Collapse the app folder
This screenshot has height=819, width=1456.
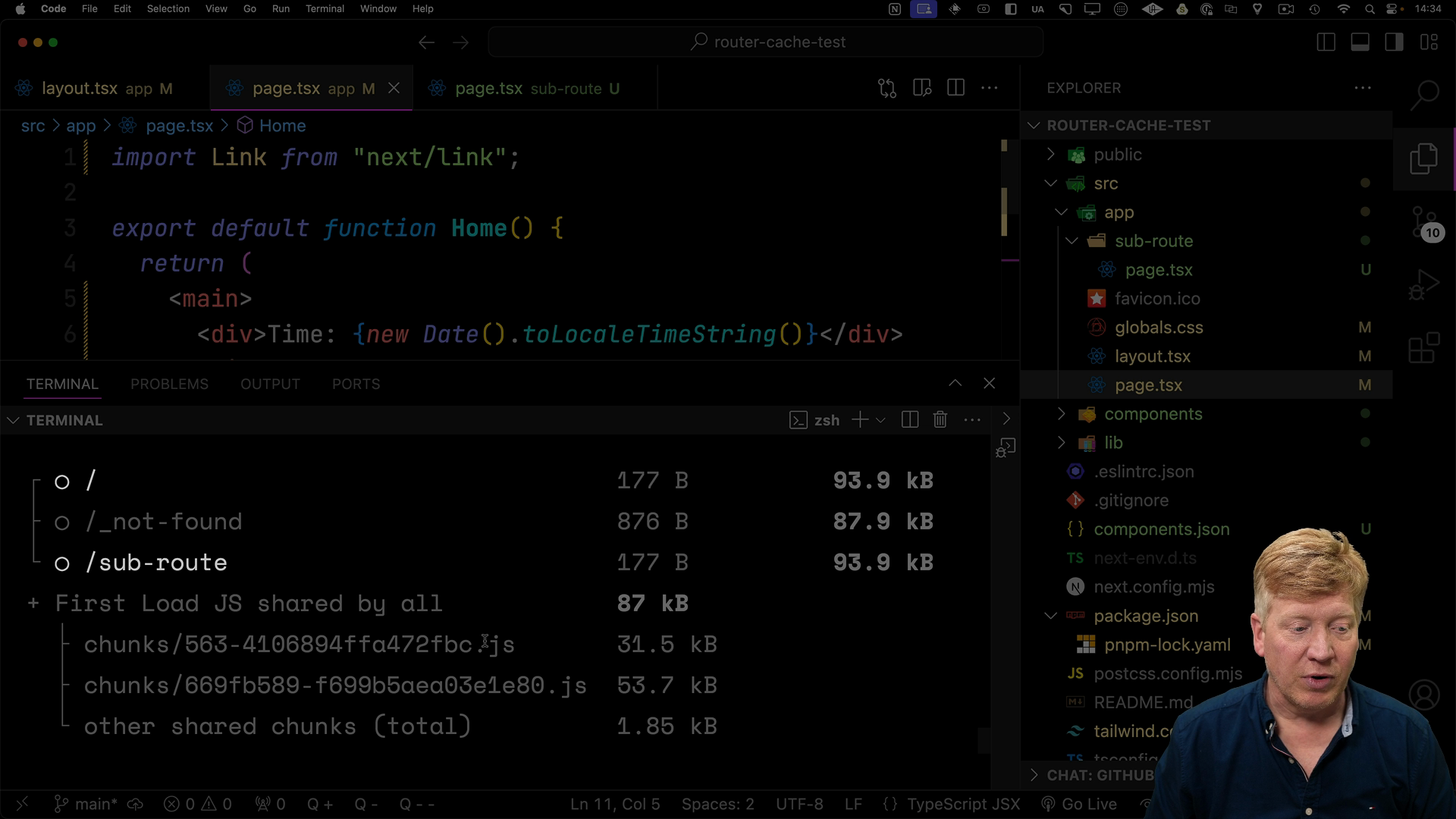(1062, 212)
